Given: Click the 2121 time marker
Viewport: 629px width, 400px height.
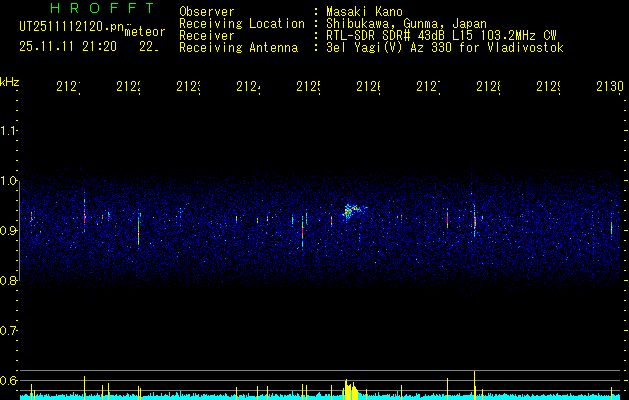Looking at the screenshot, I should coord(69,87).
